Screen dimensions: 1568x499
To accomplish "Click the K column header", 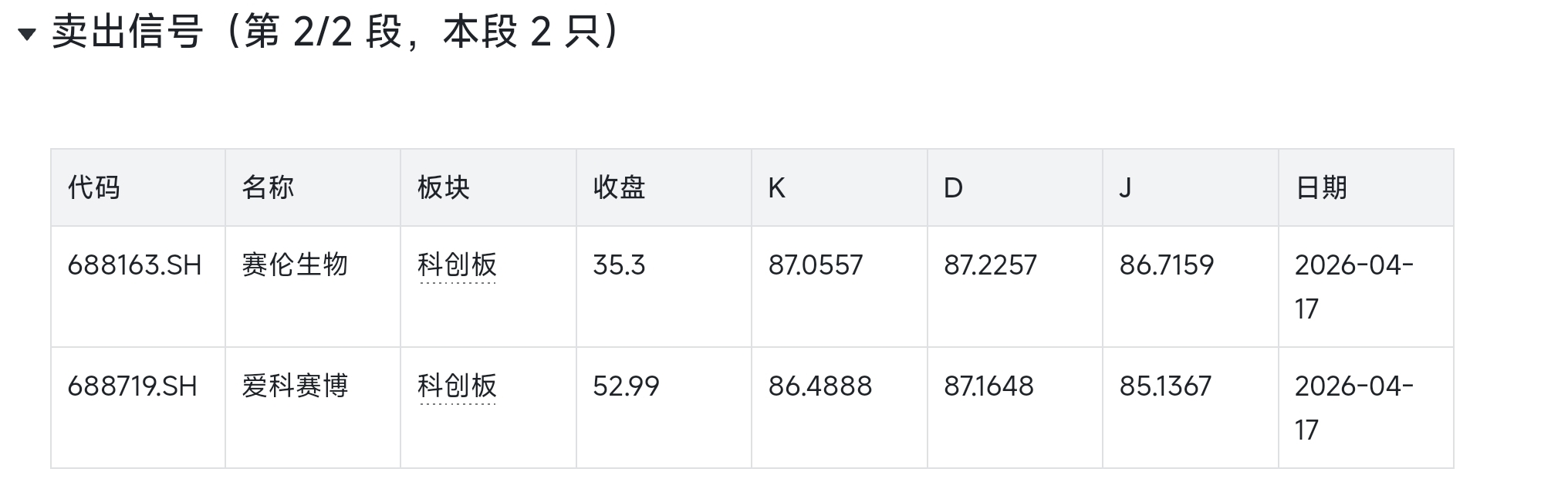I will 776,187.
